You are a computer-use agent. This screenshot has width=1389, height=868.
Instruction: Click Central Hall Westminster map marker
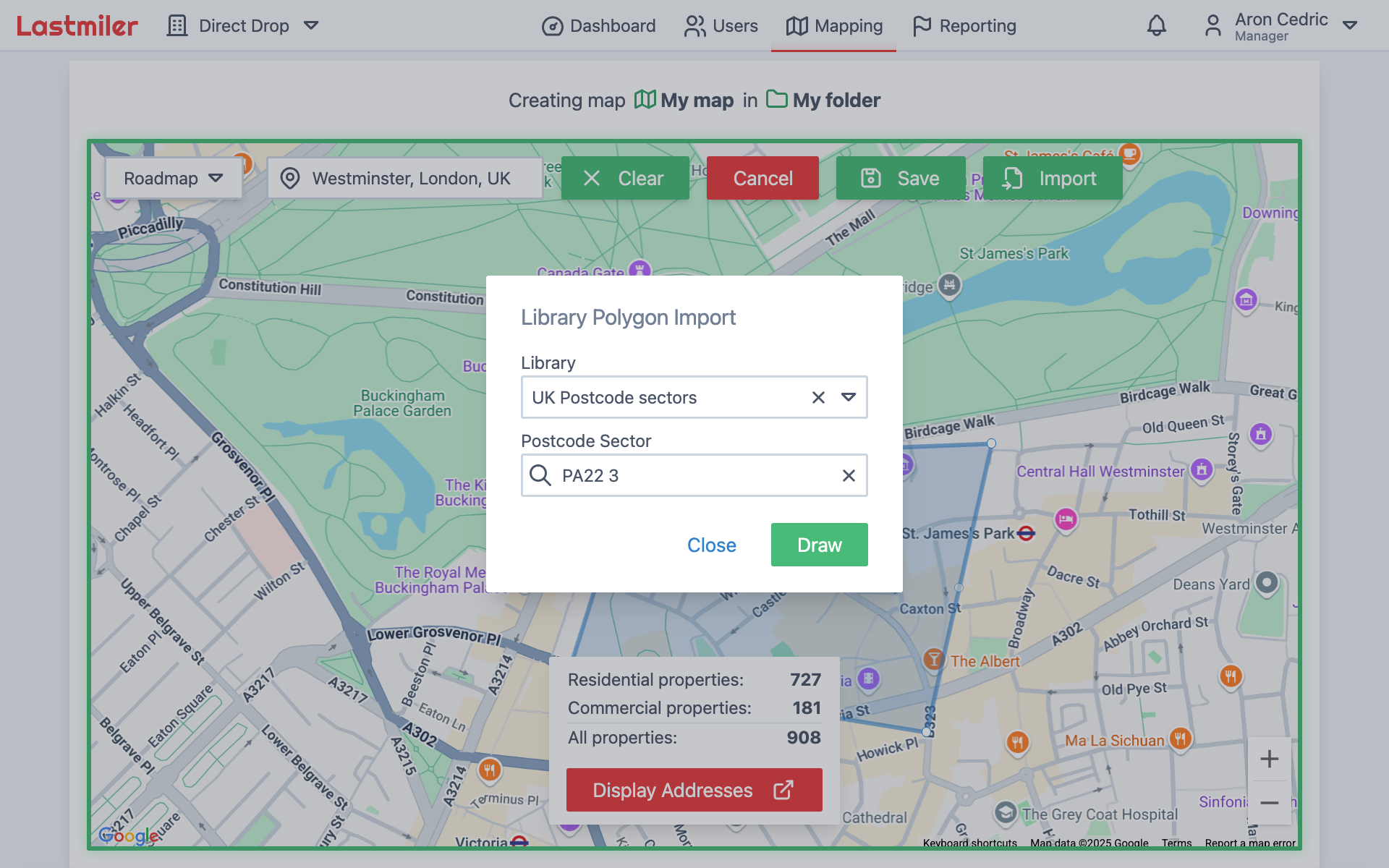[1202, 469]
